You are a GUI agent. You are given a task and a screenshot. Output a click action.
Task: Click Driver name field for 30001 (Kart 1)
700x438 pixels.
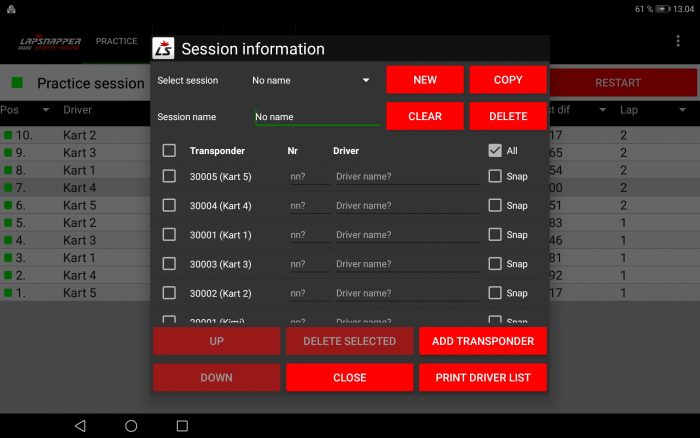coord(408,235)
